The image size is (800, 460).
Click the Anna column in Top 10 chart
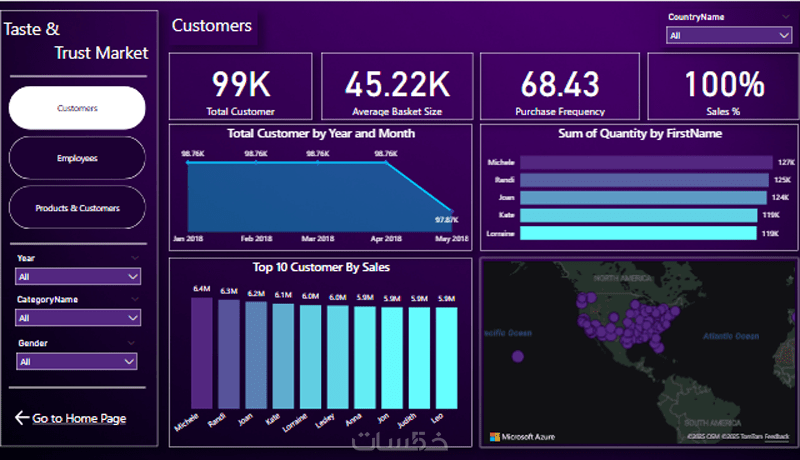tap(365, 357)
